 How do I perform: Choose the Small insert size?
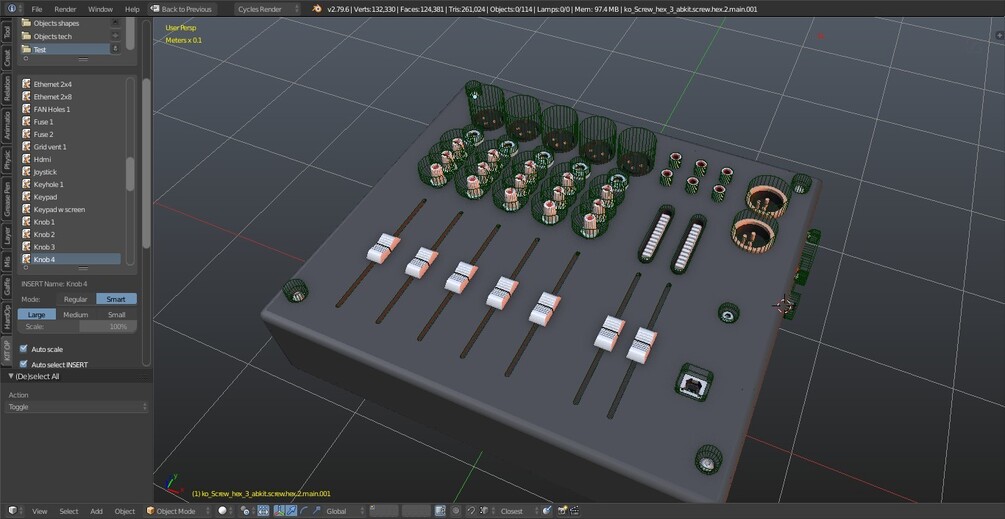(116, 315)
